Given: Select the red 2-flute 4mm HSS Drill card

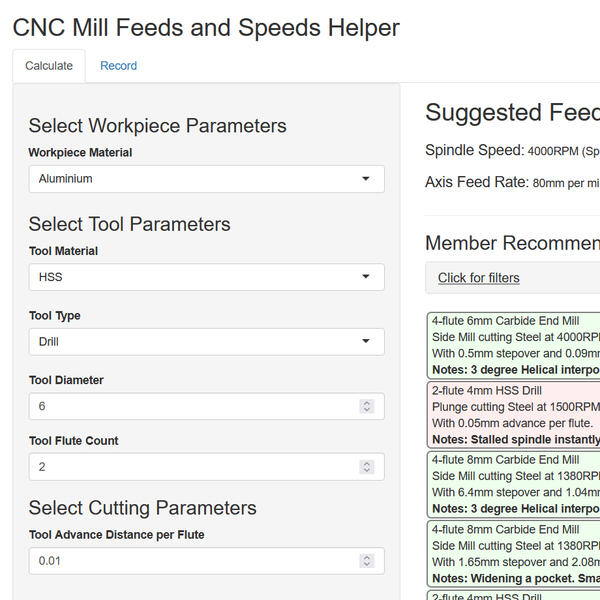Looking at the screenshot, I should coord(514,415).
